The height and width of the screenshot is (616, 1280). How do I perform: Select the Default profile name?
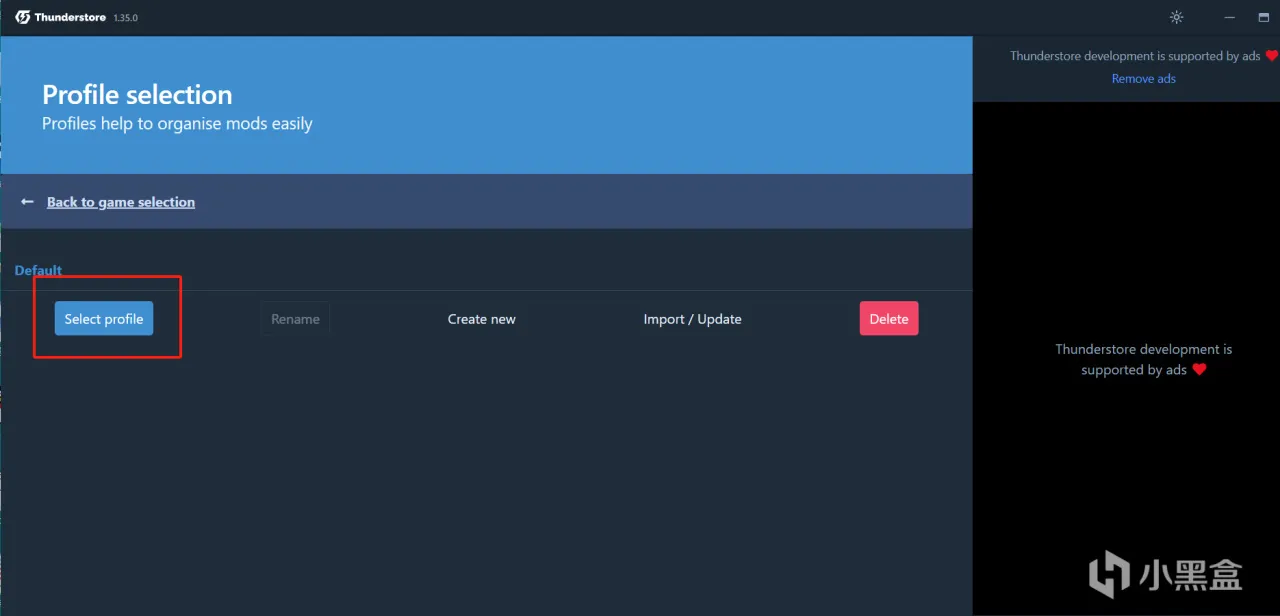38,270
